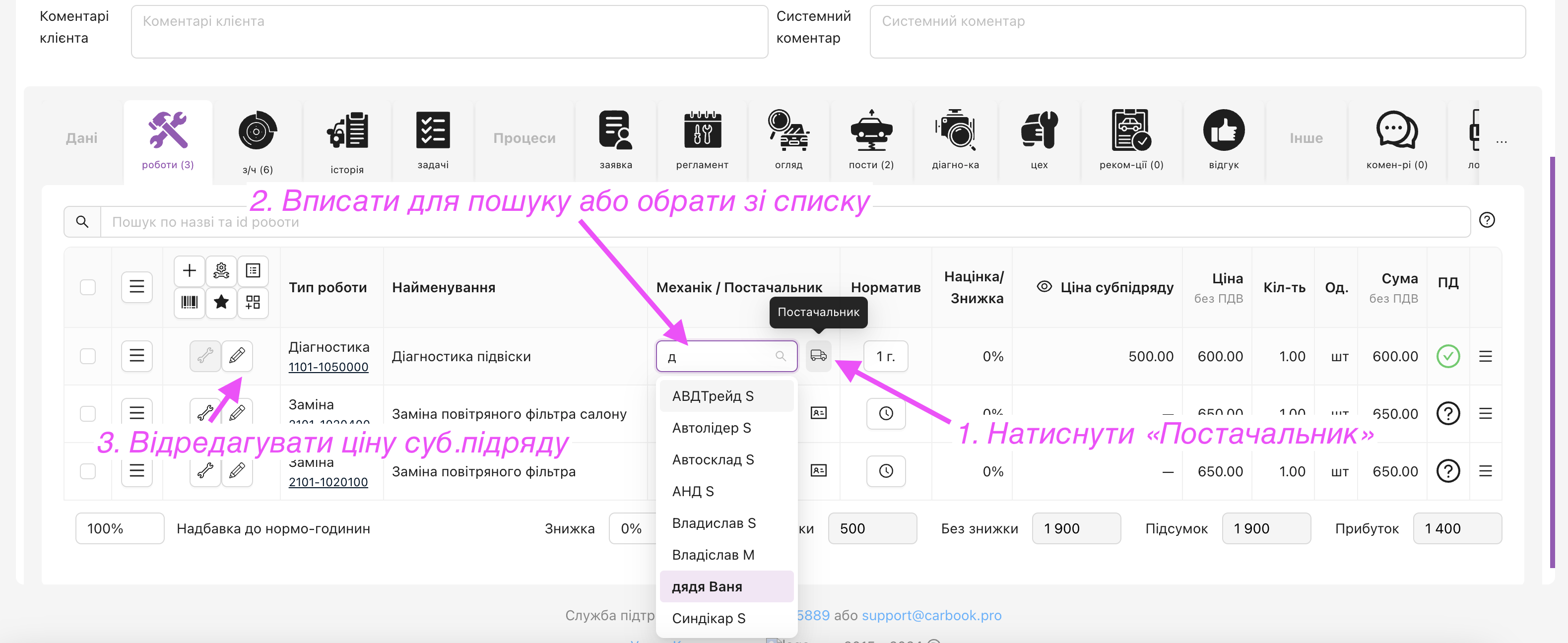The width and height of the screenshot is (1568, 643).
Task: Click the help question icon beside search field
Action: click(x=1487, y=220)
